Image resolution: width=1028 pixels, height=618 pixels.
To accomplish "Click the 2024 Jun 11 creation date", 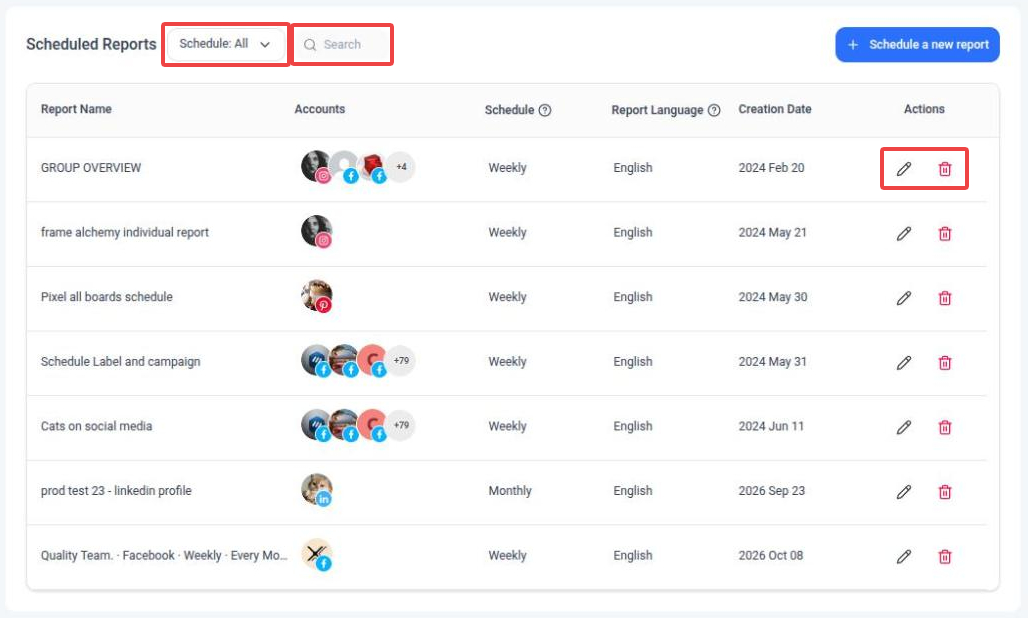I will coord(771,426).
